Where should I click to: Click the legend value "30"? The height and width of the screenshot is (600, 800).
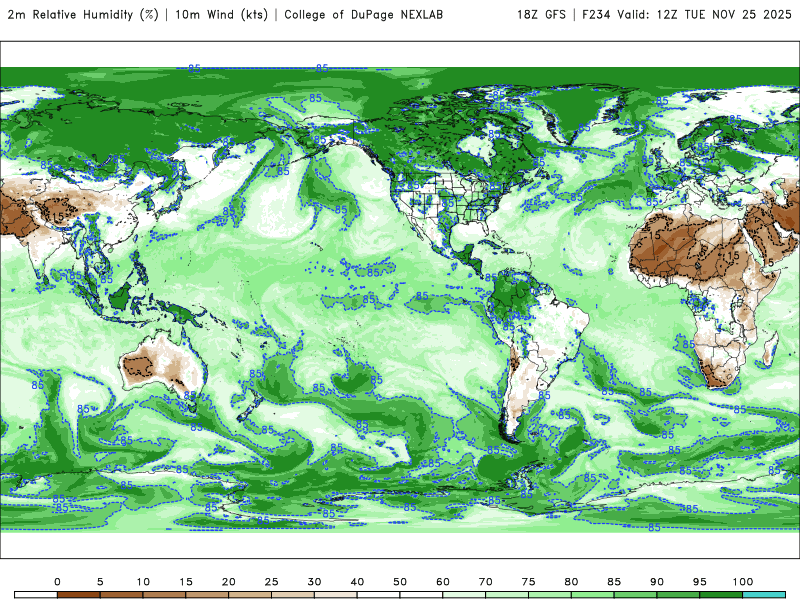(x=314, y=582)
